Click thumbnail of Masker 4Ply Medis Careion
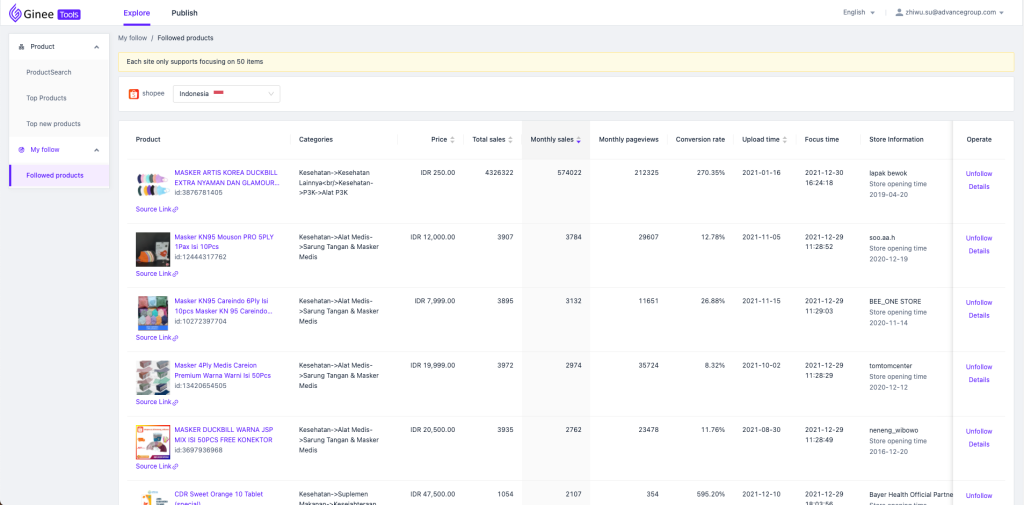 [x=153, y=377]
